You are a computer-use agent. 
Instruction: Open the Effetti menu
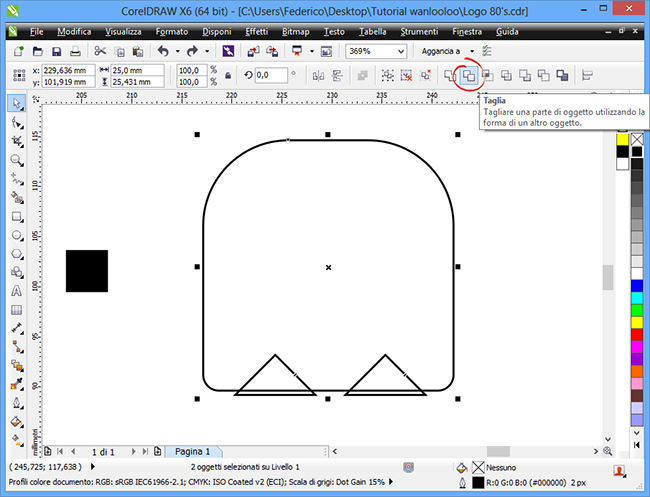257,32
